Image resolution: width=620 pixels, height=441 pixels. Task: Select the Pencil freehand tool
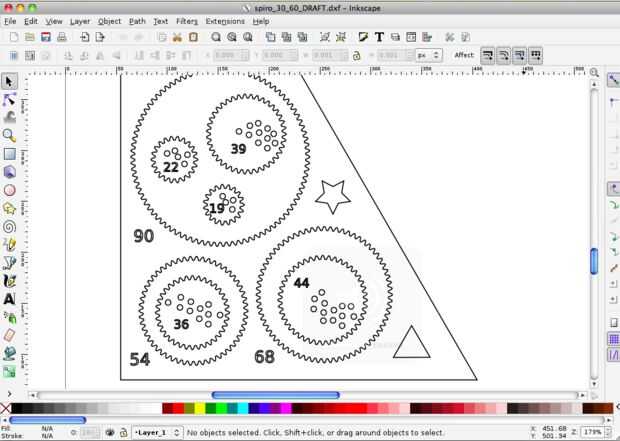tap(9, 244)
